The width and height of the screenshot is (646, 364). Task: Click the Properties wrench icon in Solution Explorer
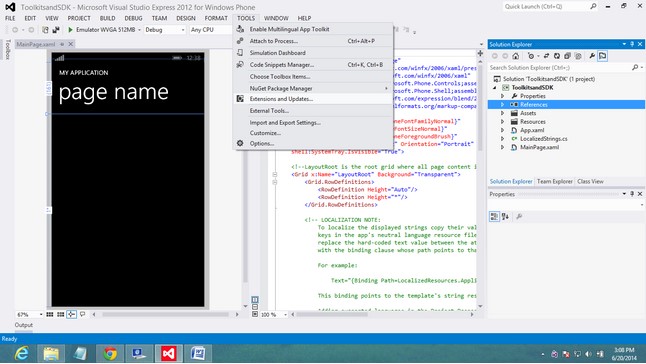(592, 56)
